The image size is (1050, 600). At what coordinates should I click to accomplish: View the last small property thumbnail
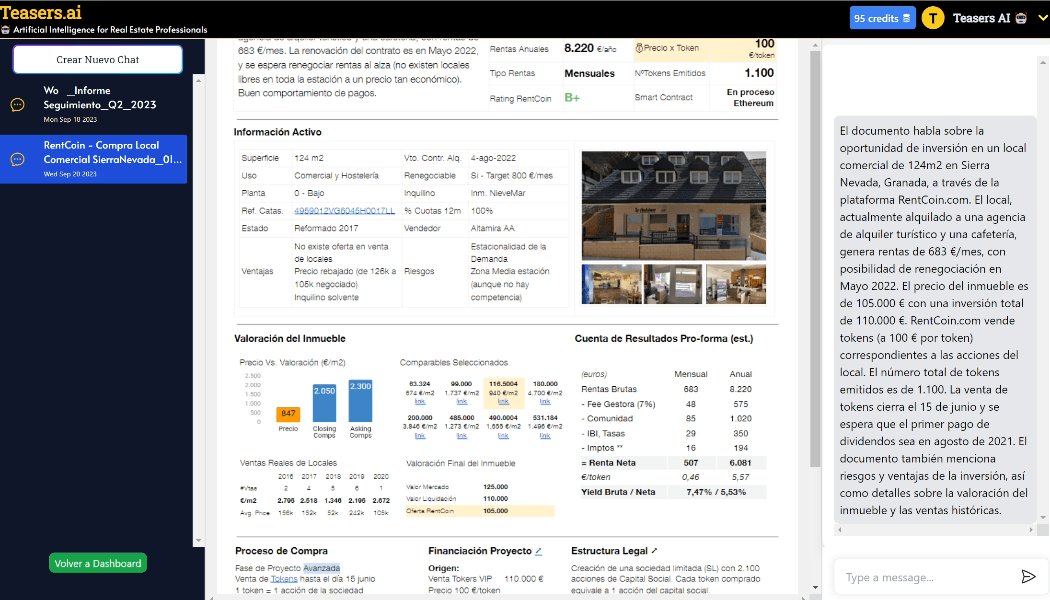pos(736,284)
